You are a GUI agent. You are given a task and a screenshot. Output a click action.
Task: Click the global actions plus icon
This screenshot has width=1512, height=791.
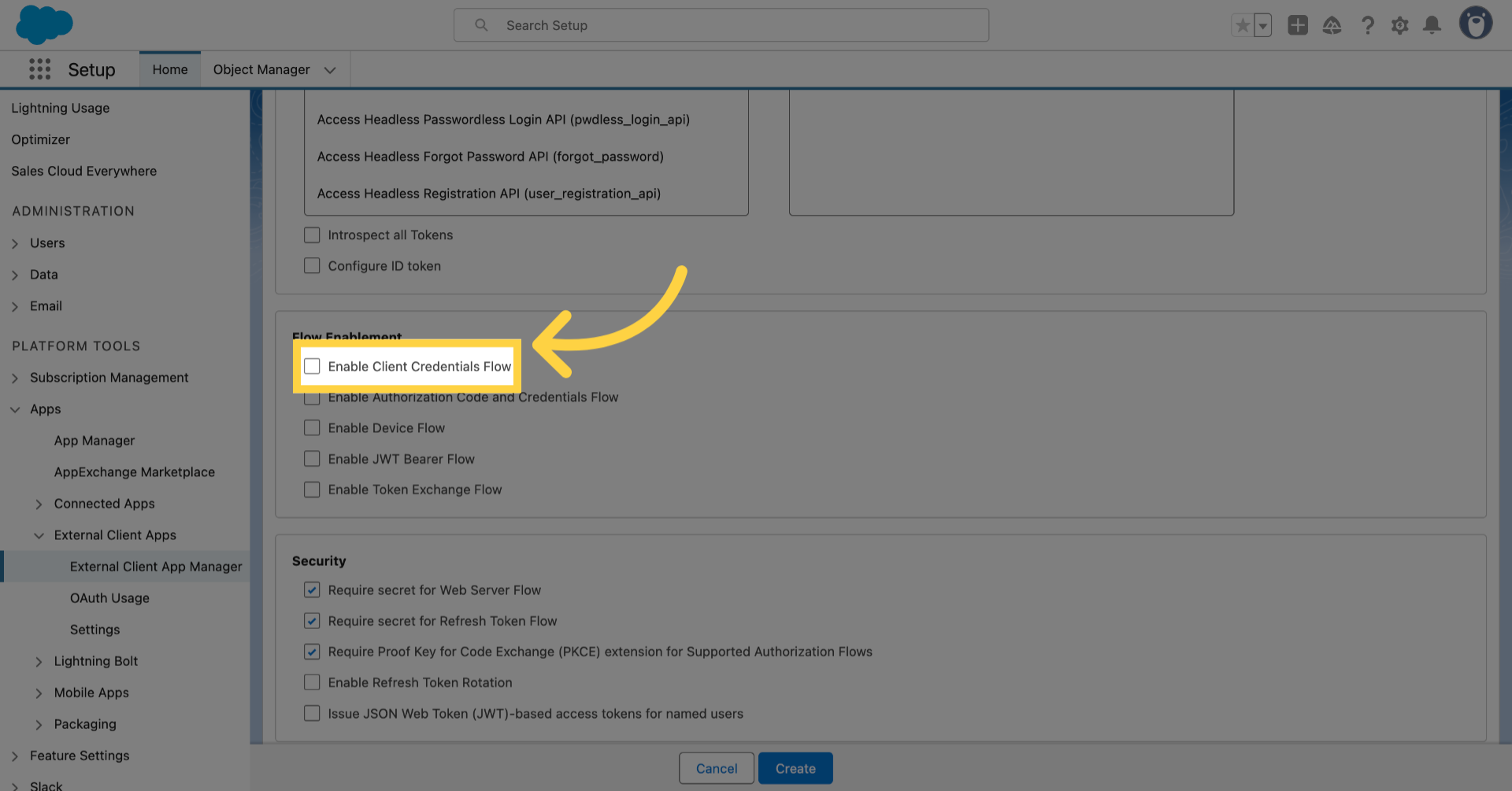1298,24
